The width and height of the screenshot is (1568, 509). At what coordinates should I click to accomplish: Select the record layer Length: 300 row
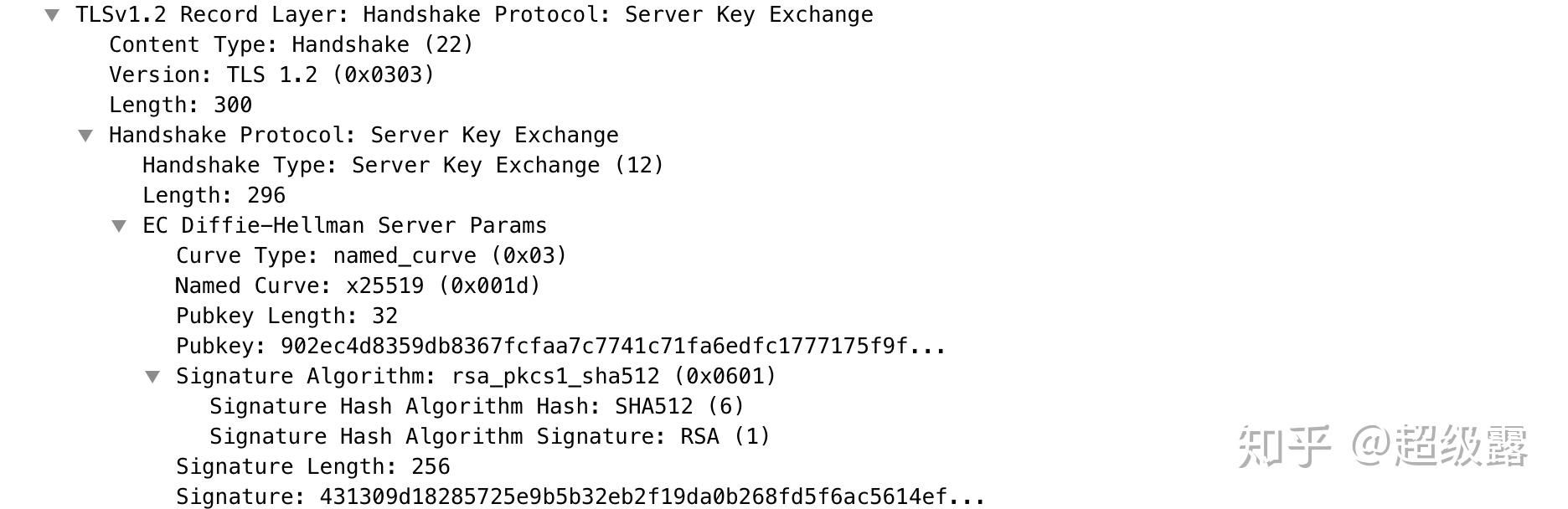[180, 105]
